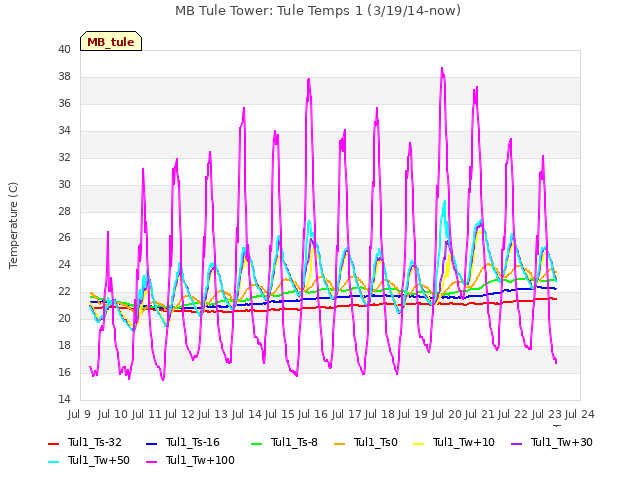640x480 pixels.
Task: Click the Tul1_Tw+10 legend label
Action: pyautogui.click(x=464, y=442)
